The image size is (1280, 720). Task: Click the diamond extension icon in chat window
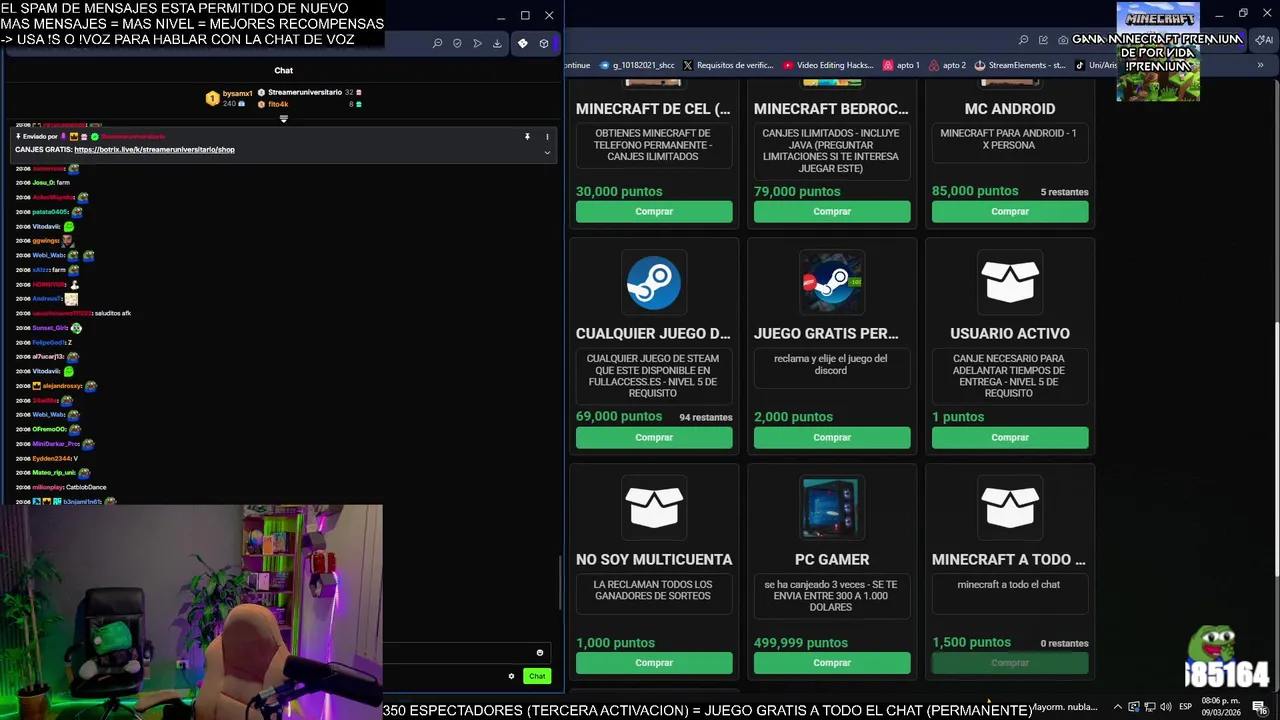[x=522, y=43]
